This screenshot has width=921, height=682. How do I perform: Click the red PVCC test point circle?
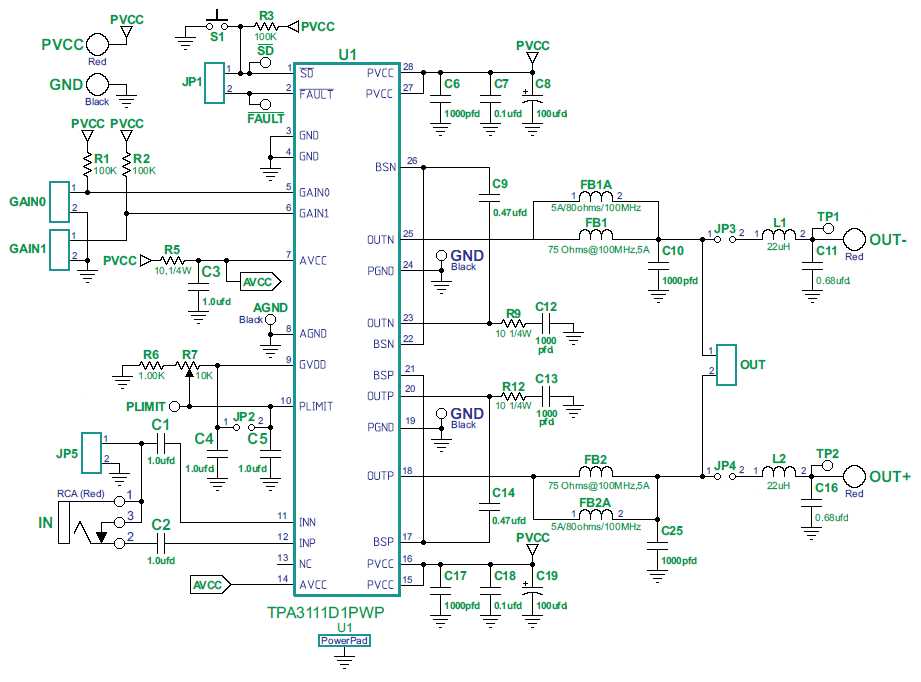98,44
